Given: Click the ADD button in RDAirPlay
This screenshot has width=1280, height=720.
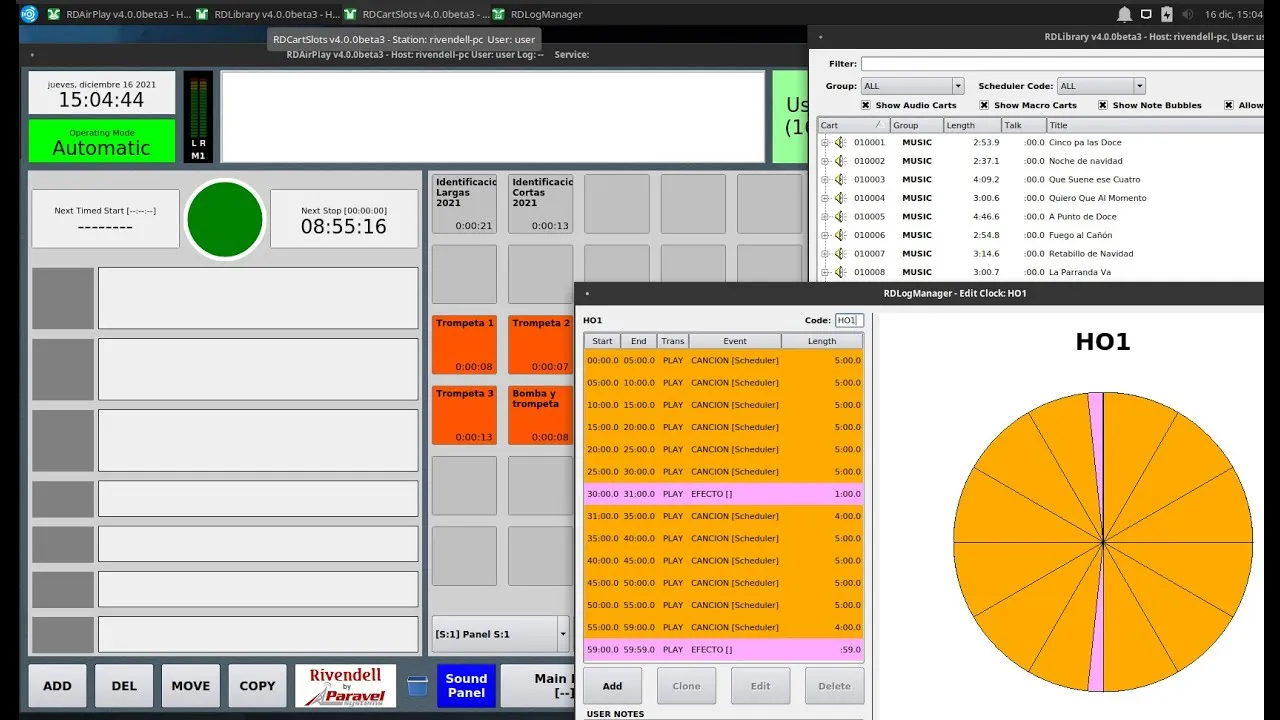Looking at the screenshot, I should pyautogui.click(x=57, y=686).
